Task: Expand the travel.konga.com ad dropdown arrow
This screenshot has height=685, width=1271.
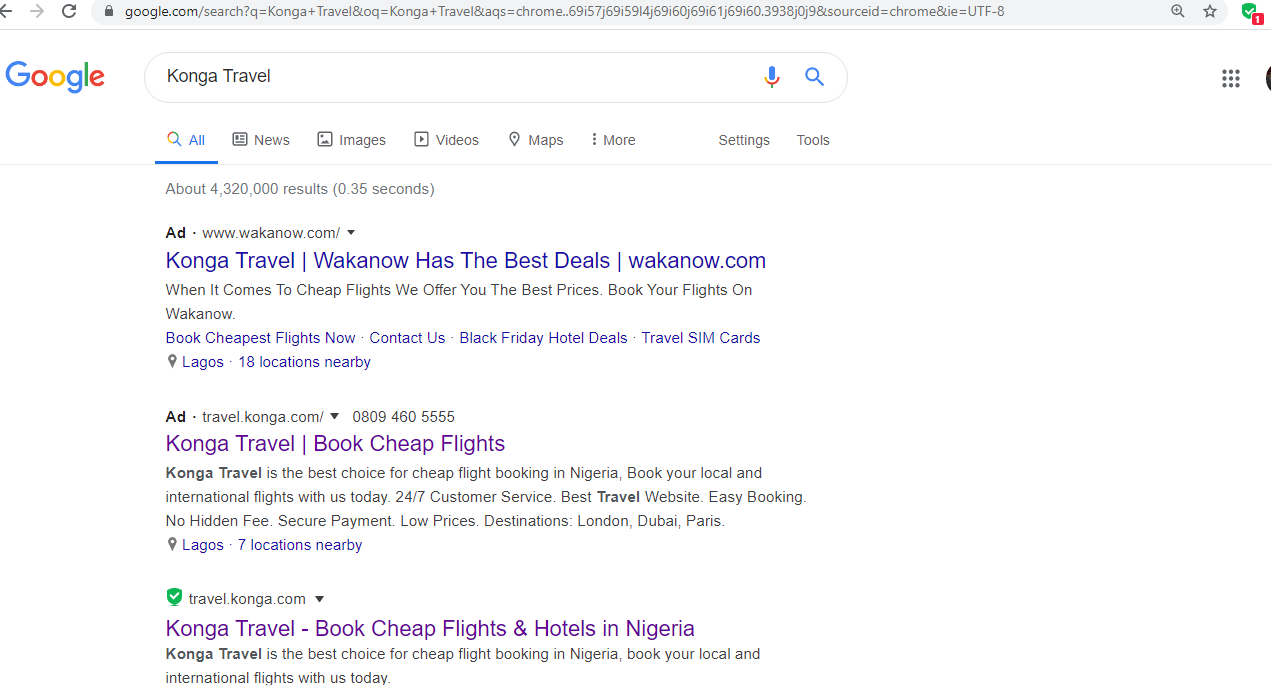Action: pos(334,416)
